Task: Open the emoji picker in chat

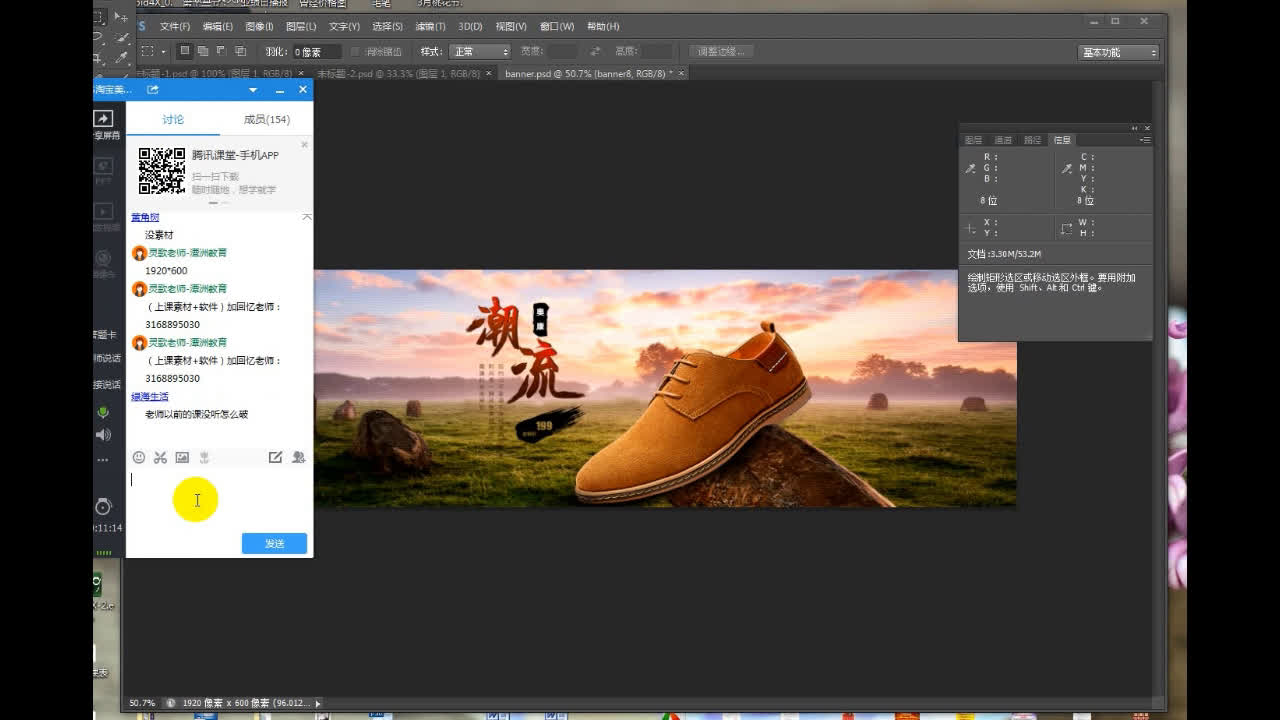Action: coord(139,457)
